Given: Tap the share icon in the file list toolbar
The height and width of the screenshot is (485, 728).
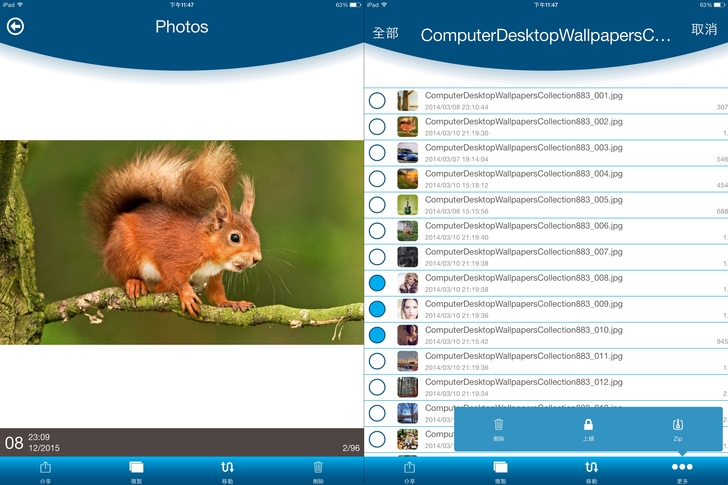Looking at the screenshot, I should [x=409, y=468].
